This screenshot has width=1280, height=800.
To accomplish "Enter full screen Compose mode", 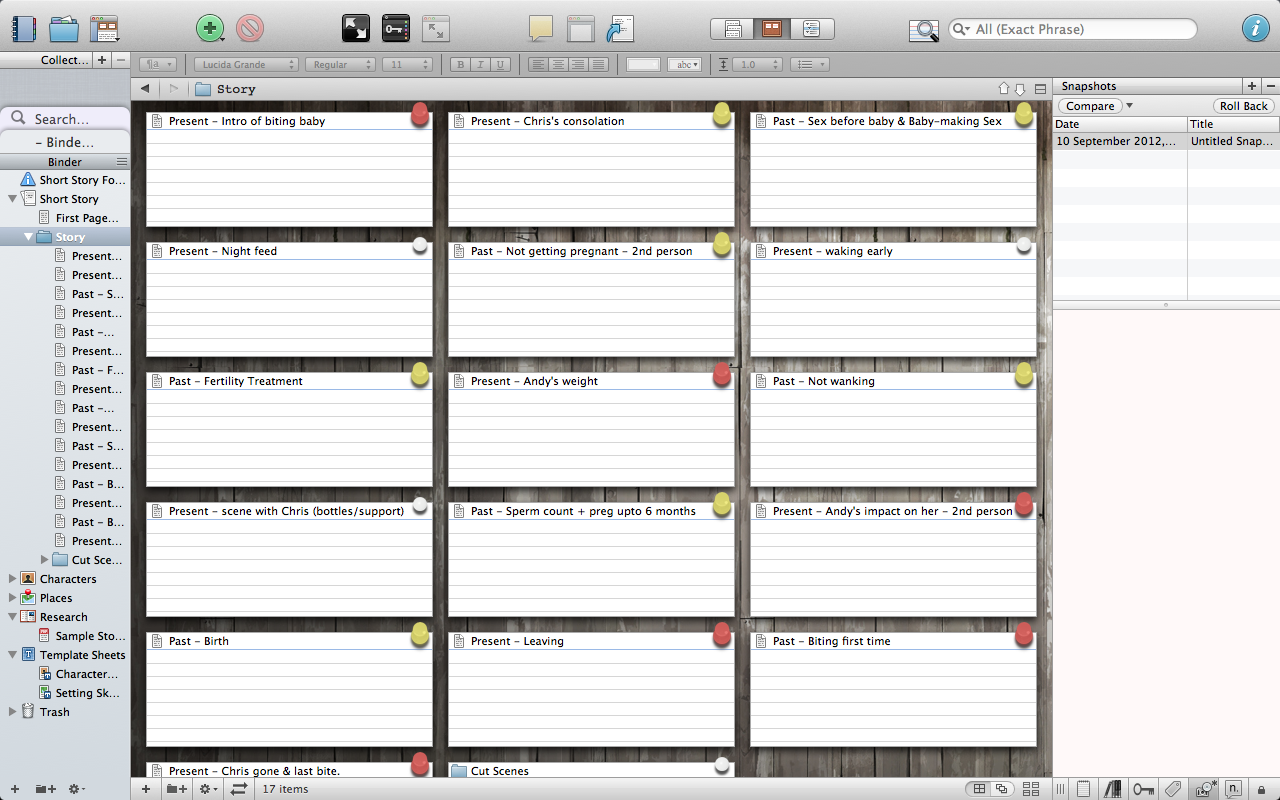I will pos(355,28).
